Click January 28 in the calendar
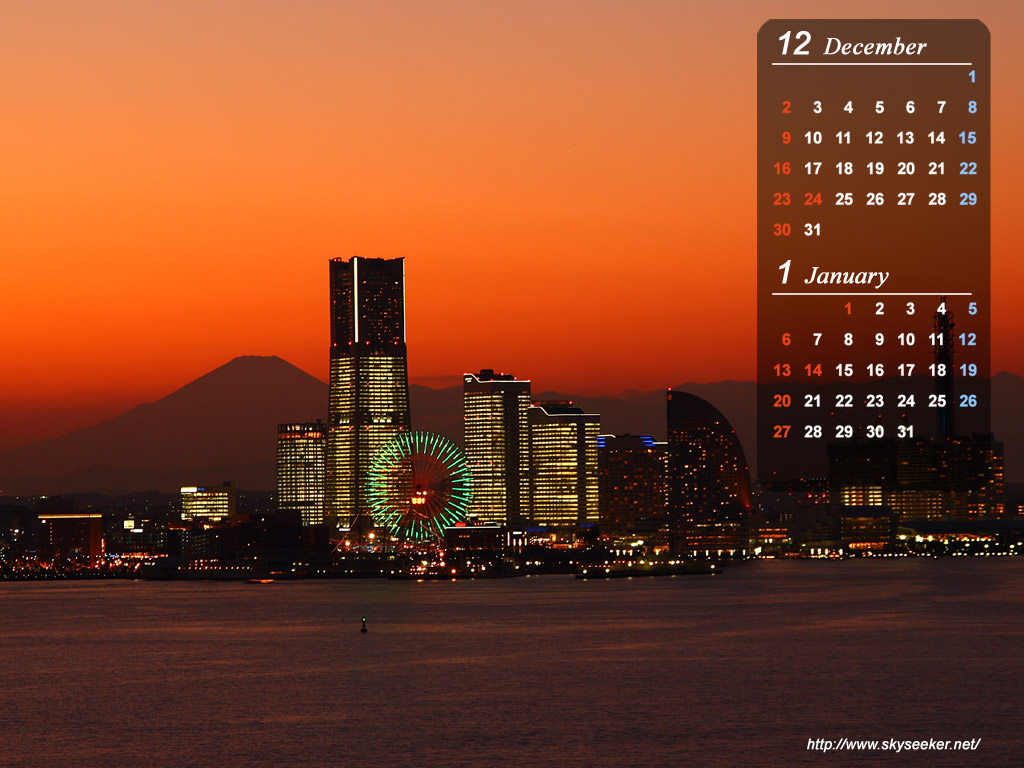The width and height of the screenshot is (1024, 768). point(812,432)
